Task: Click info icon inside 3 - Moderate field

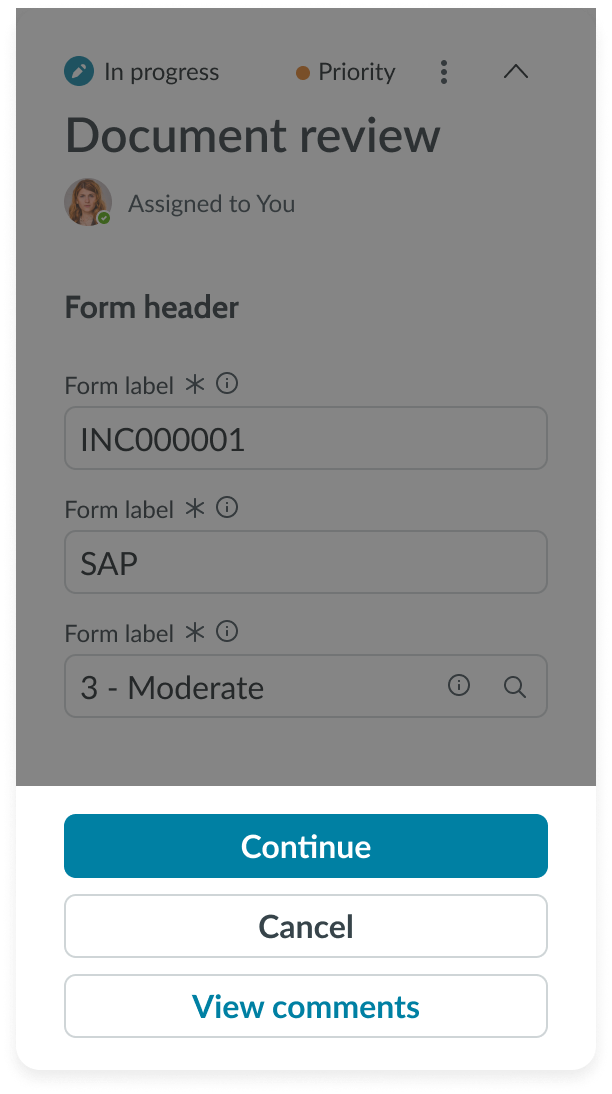Action: pos(459,686)
